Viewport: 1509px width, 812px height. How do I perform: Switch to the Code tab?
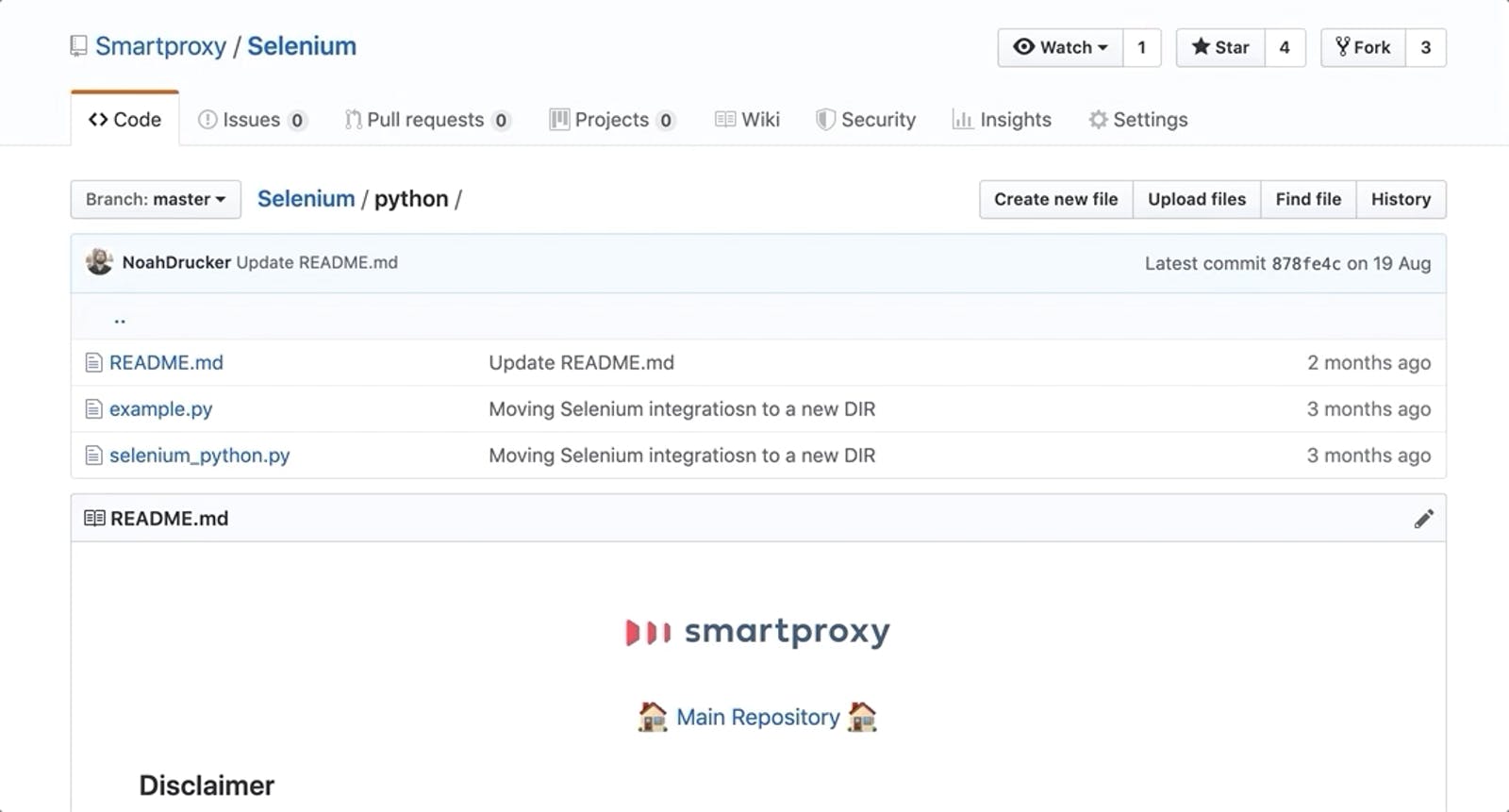[124, 120]
